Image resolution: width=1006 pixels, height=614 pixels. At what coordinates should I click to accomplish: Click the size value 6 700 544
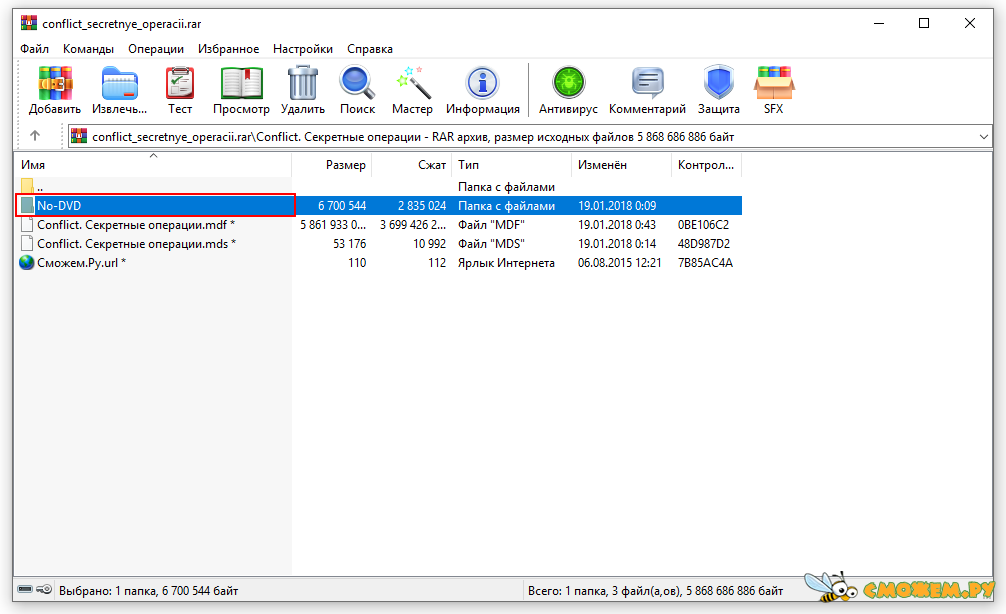[342, 206]
